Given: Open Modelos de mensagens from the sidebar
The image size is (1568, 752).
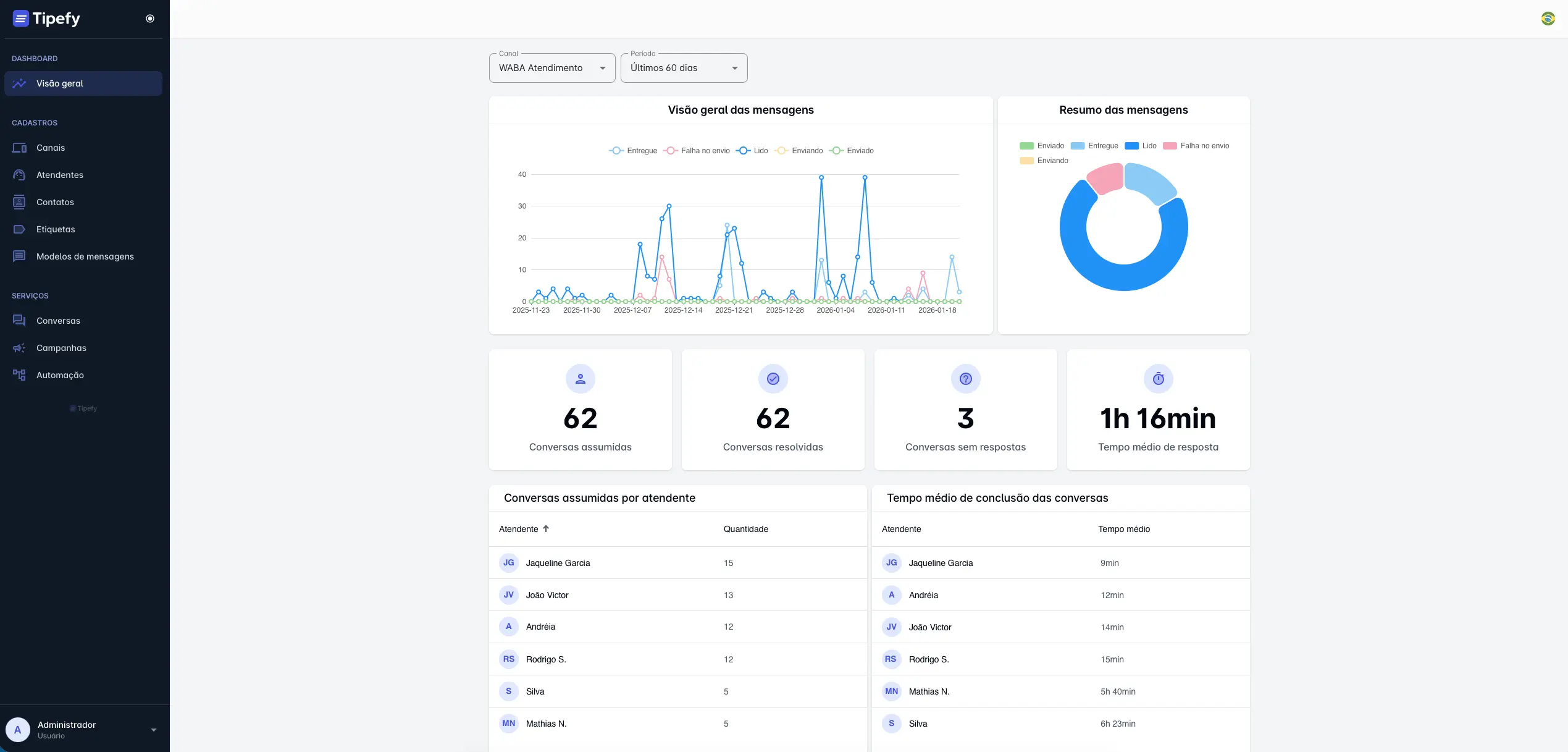Looking at the screenshot, I should pyautogui.click(x=85, y=256).
